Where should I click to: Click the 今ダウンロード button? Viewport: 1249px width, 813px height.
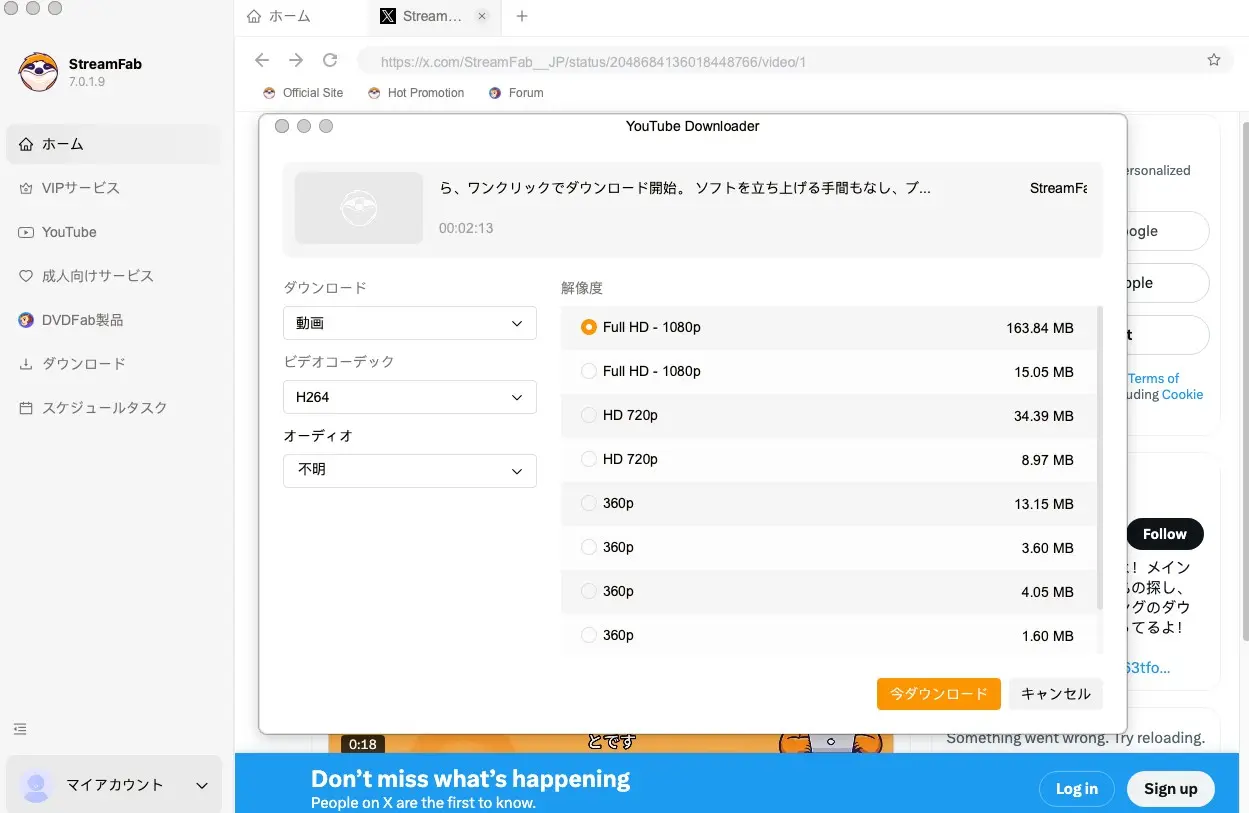click(x=939, y=694)
